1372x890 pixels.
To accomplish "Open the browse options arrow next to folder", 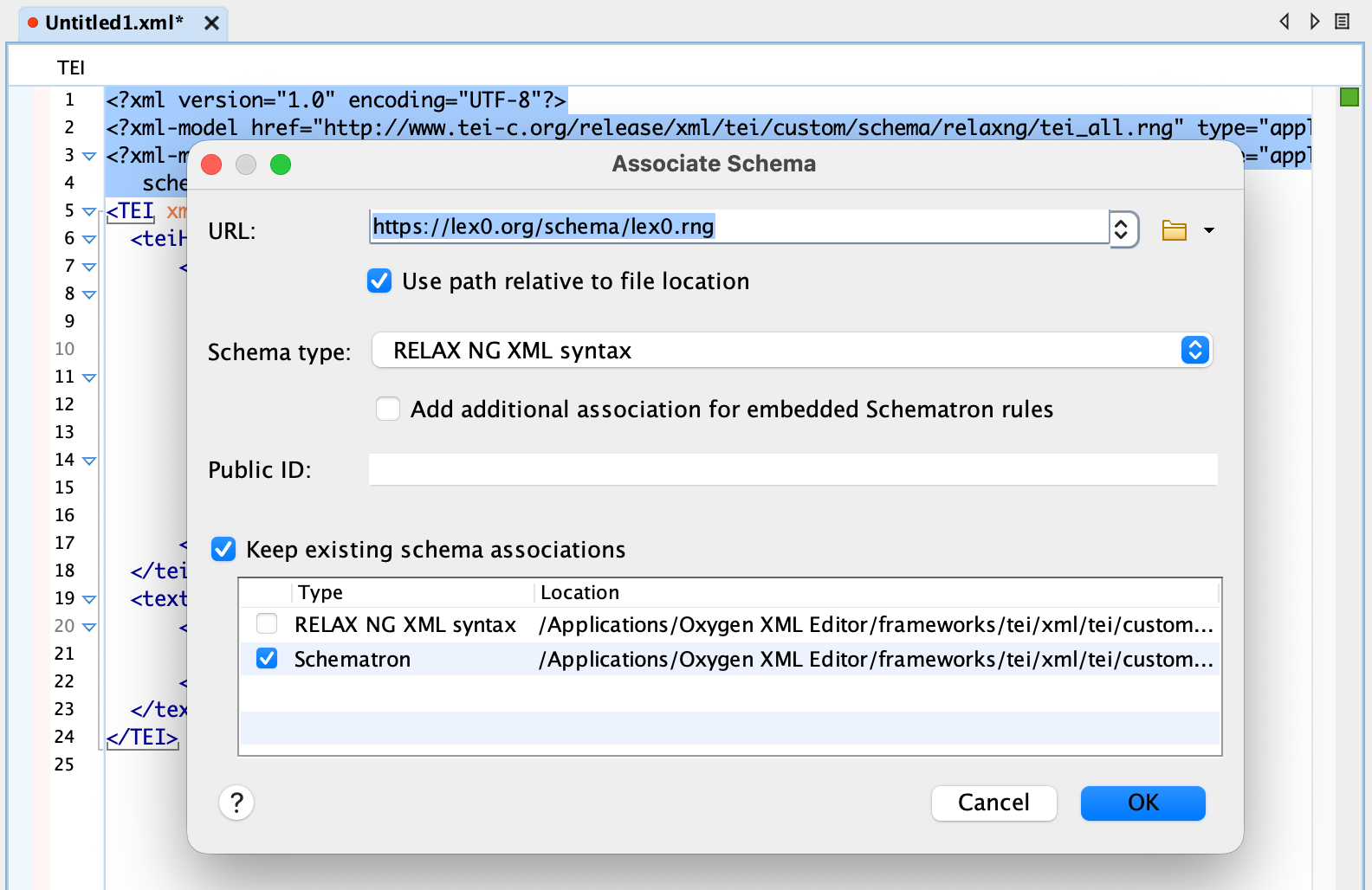I will (x=1209, y=230).
